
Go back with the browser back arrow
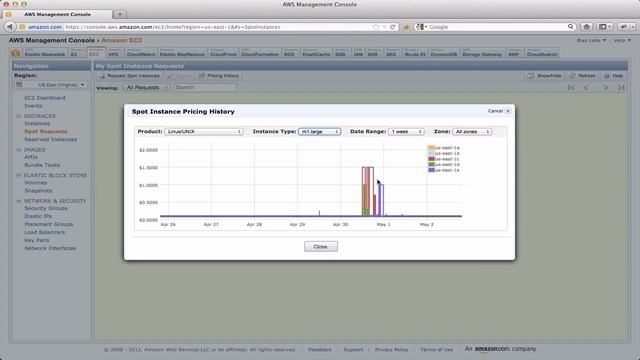10,27
